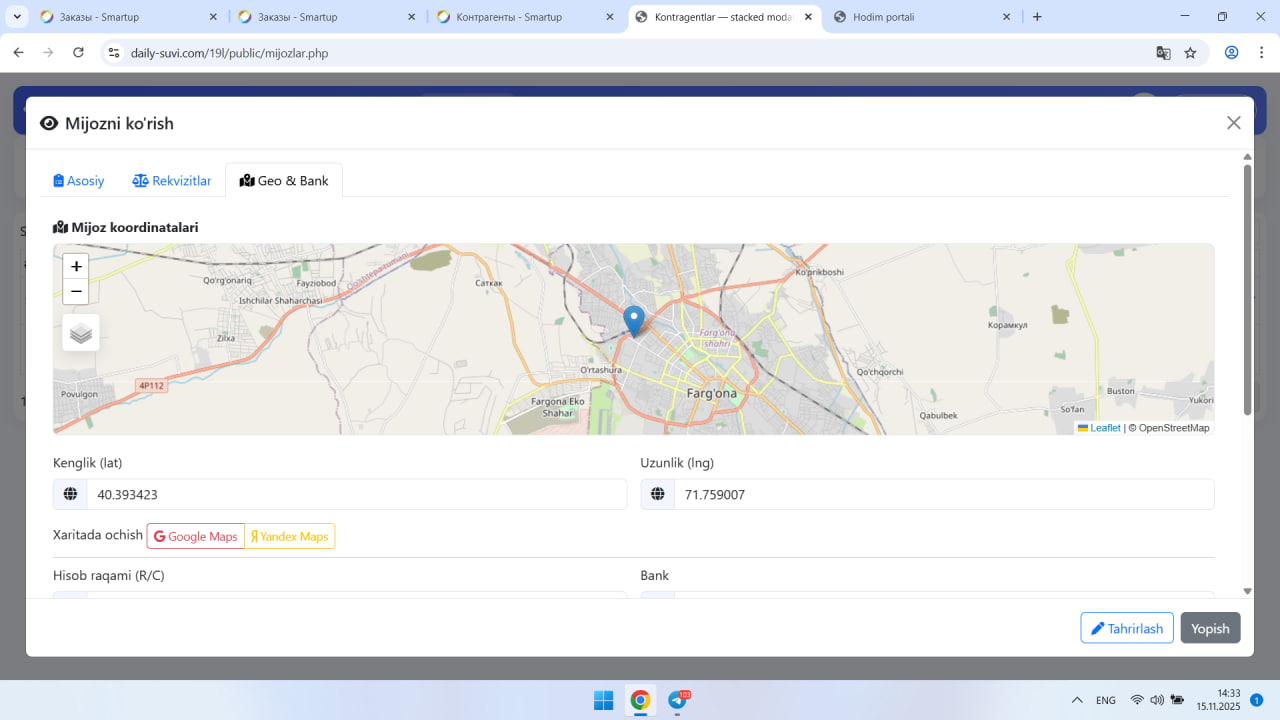This screenshot has height=720, width=1280.
Task: Click the Kenglik latitude input field
Action: (x=356, y=494)
